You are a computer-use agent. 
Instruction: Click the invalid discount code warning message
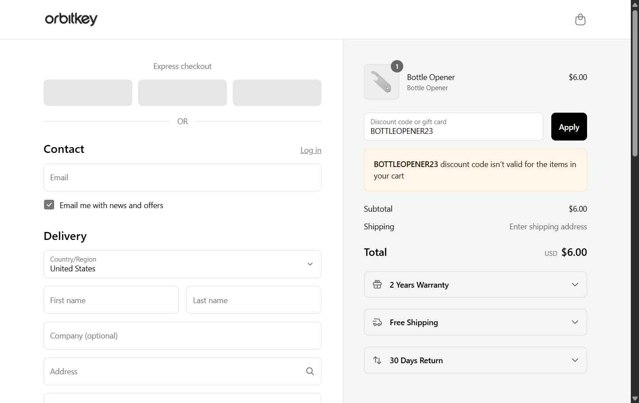[475, 170]
